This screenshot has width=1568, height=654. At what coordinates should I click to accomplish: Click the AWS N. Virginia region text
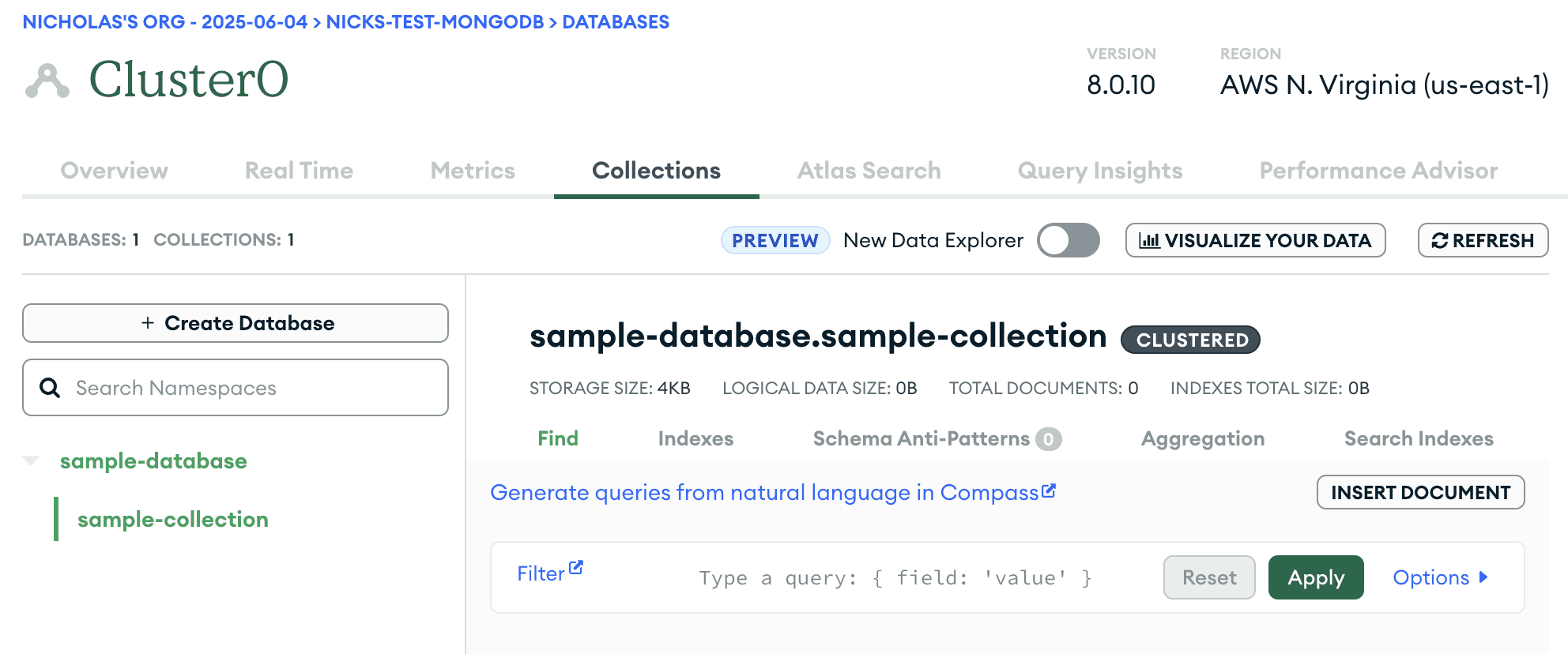[1385, 85]
